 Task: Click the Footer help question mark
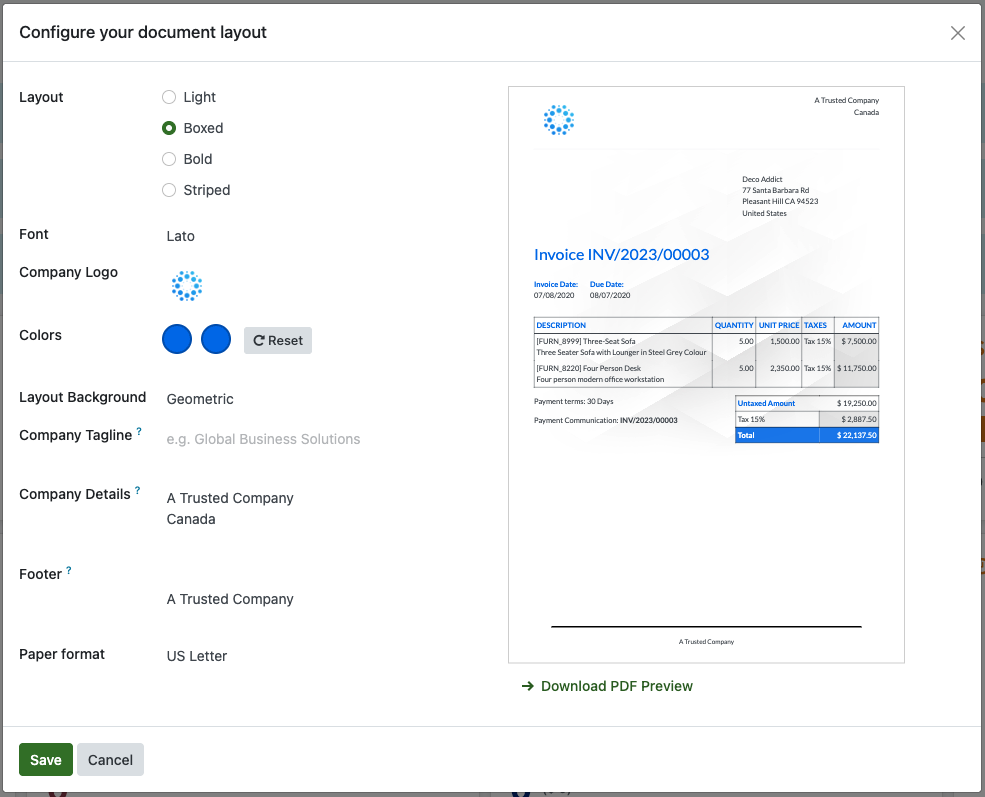tap(69, 570)
